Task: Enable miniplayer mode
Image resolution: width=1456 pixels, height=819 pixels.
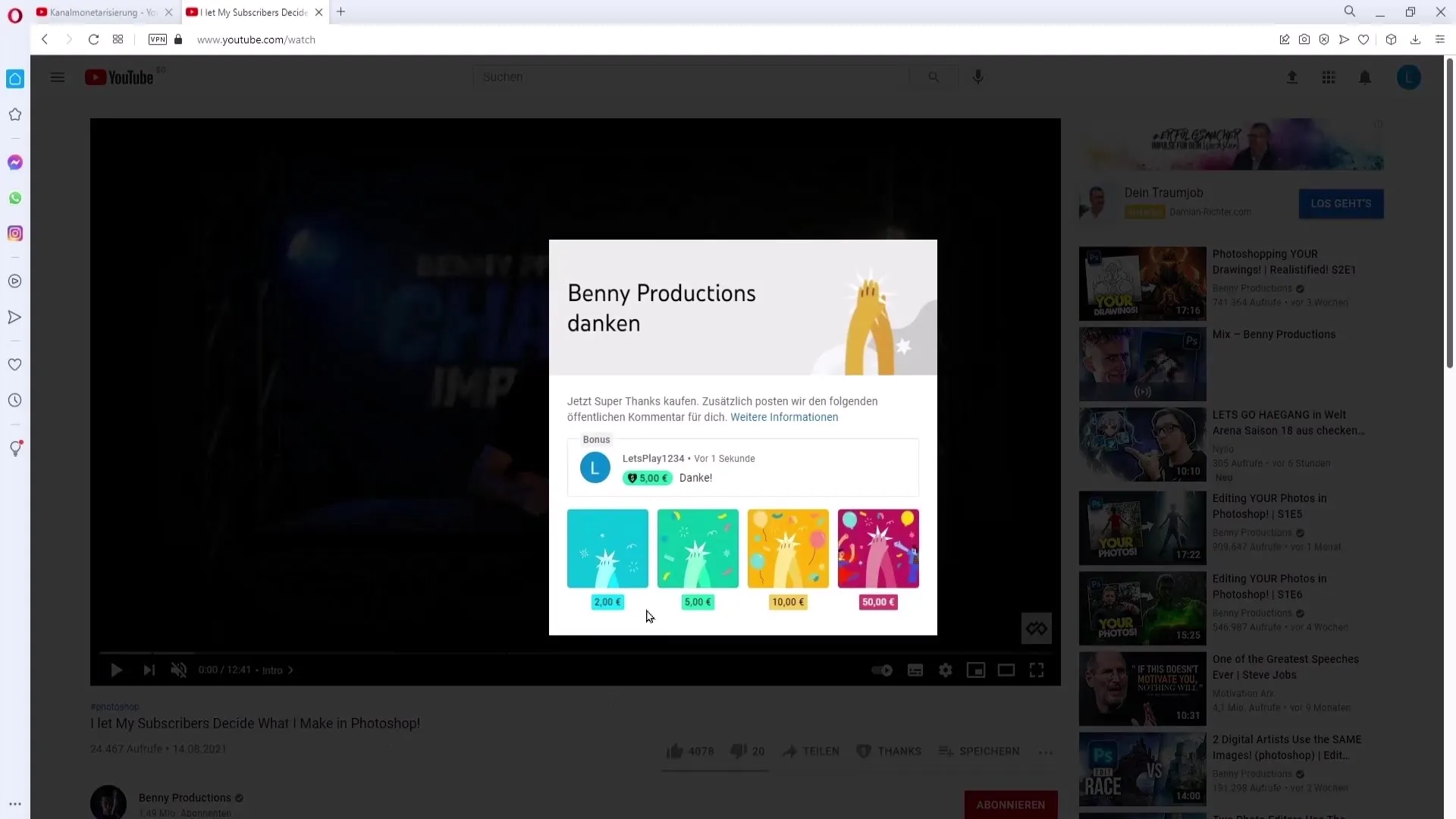Action: click(976, 670)
